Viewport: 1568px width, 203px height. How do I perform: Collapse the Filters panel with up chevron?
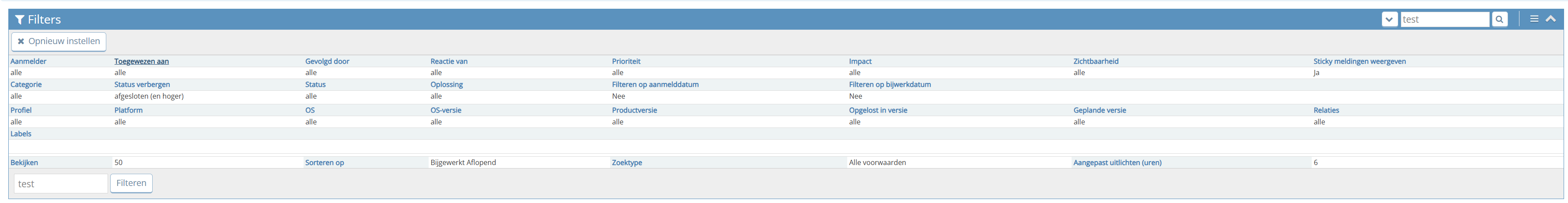(1551, 19)
